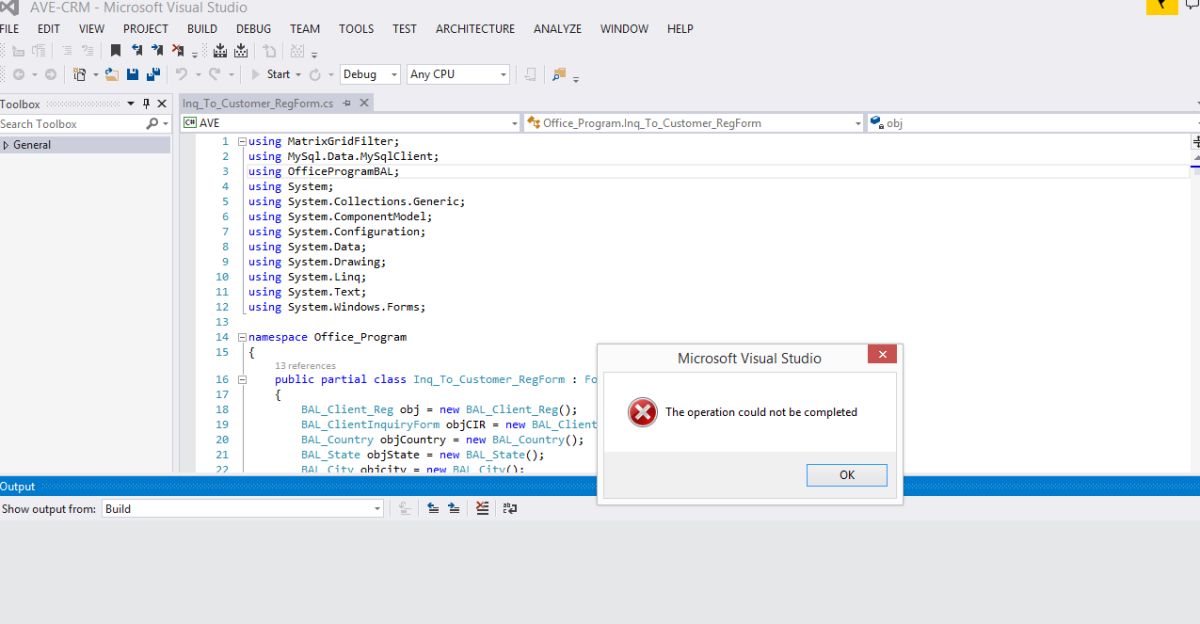This screenshot has width=1200, height=624.
Task: Open the FILE menu
Action: click(x=9, y=29)
